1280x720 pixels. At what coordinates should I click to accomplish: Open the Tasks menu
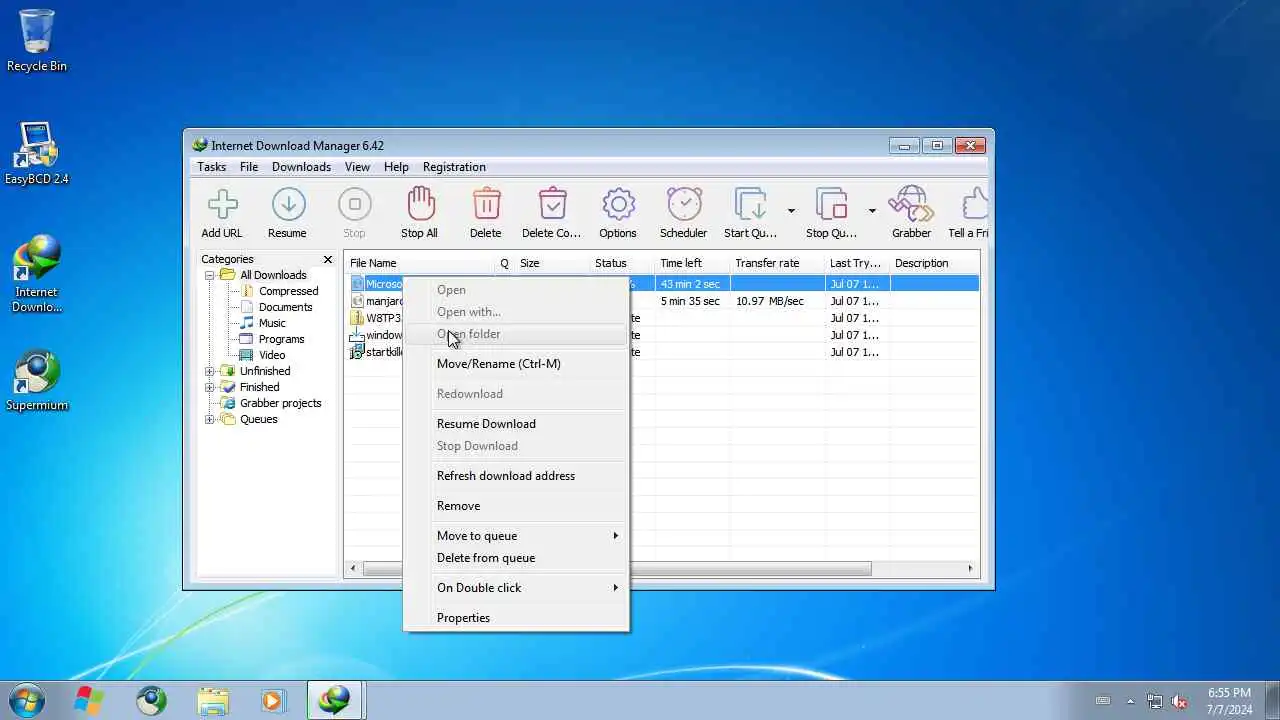click(211, 167)
